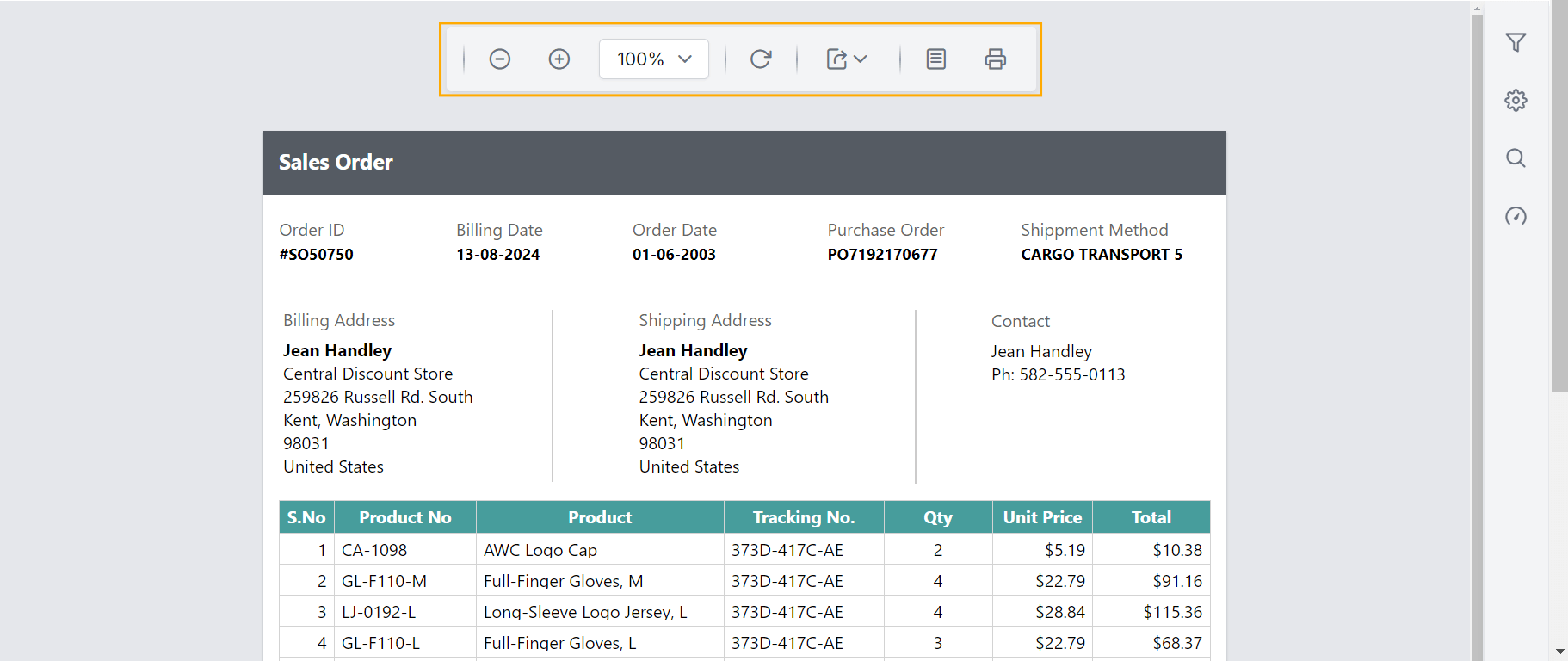
Task: Open the settings gear in the sidebar
Action: point(1516,100)
